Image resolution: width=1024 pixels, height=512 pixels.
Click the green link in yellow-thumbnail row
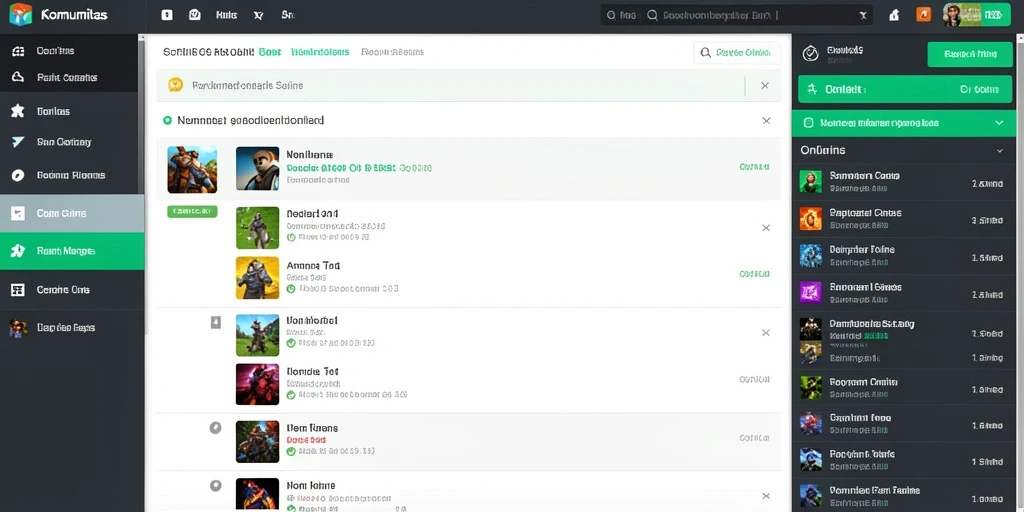pos(754,274)
